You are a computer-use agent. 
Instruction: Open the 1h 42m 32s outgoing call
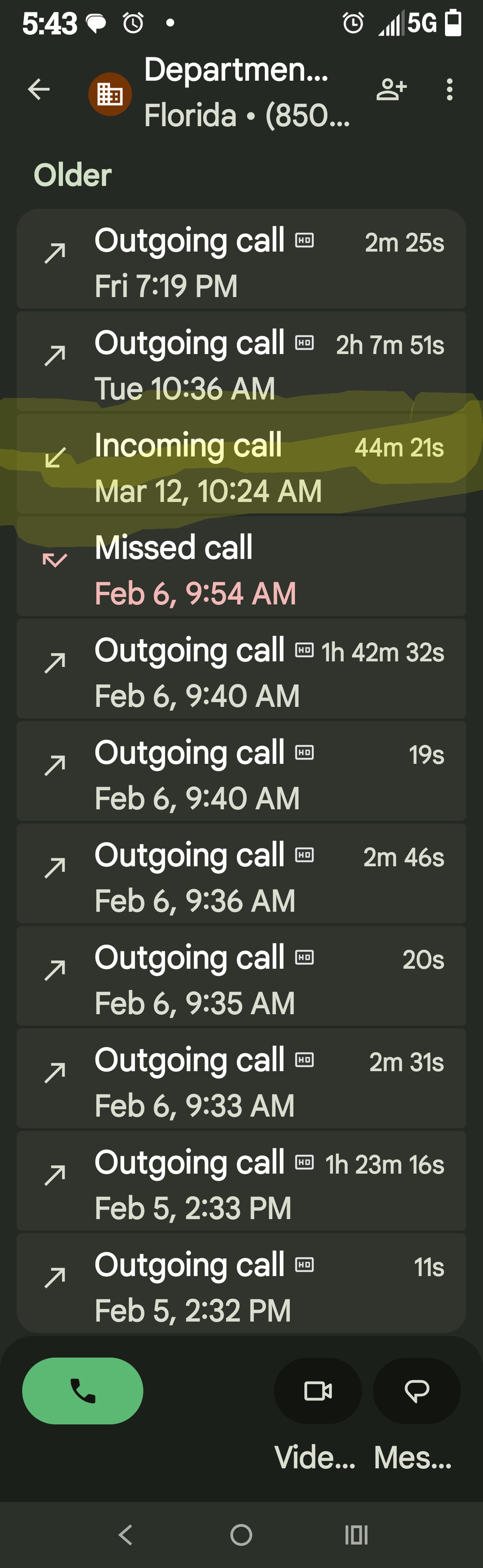tap(241, 670)
